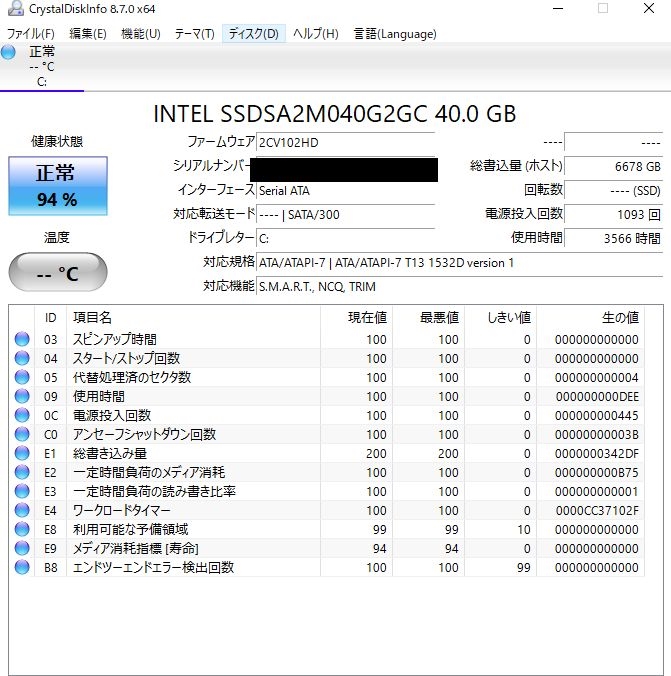This screenshot has height=676, width=671.
Task: Open the 言語(Language) menu
Action: 395,34
